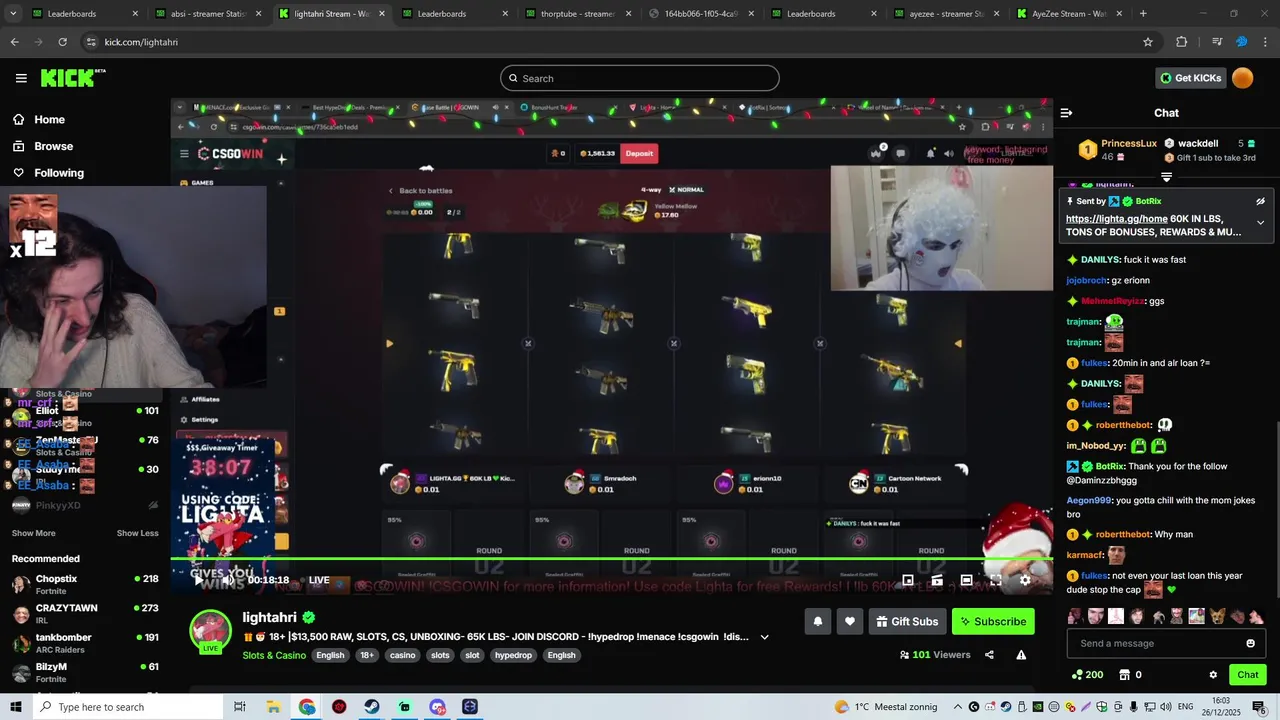
Task: Play or pause the stream video
Action: [198, 580]
